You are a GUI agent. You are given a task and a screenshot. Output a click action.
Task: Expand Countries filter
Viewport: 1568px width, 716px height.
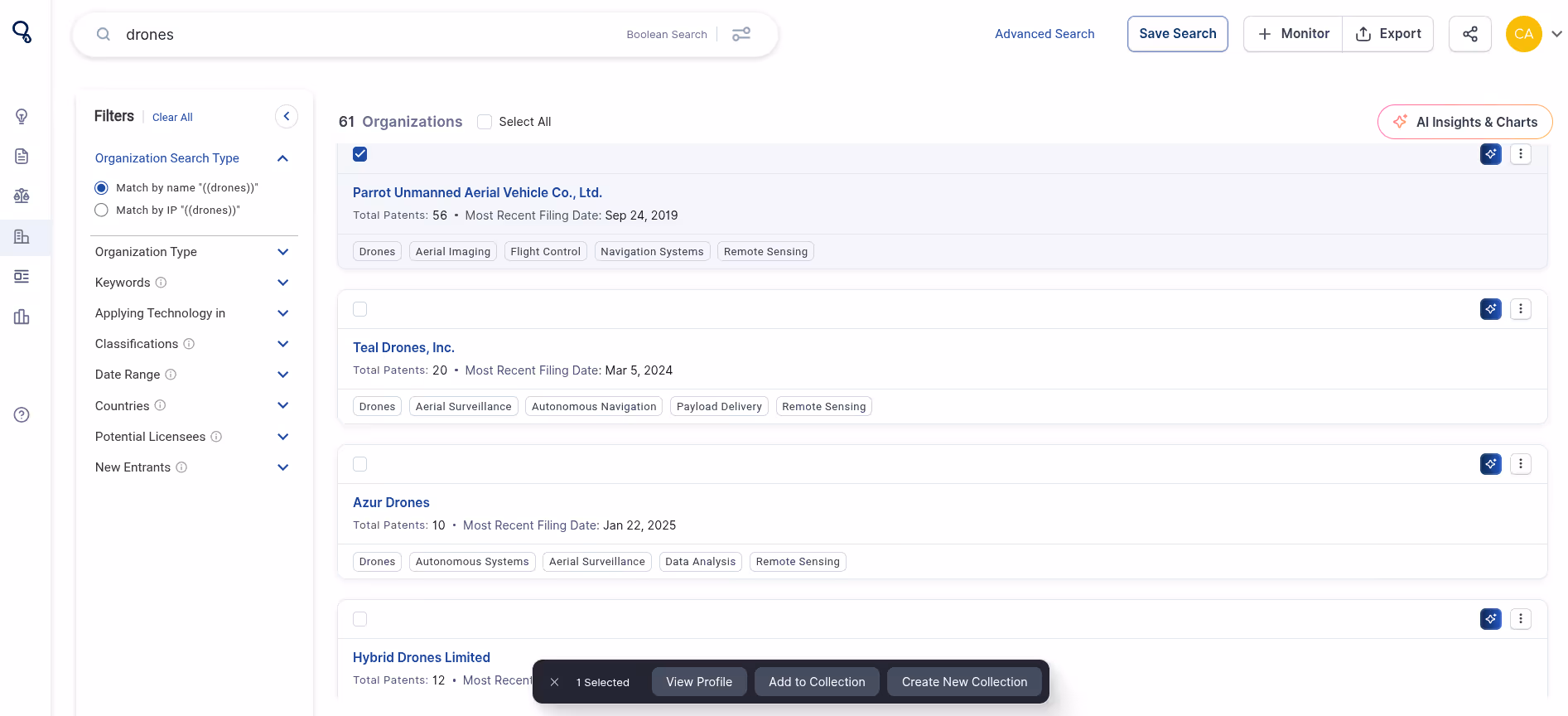pyautogui.click(x=282, y=405)
